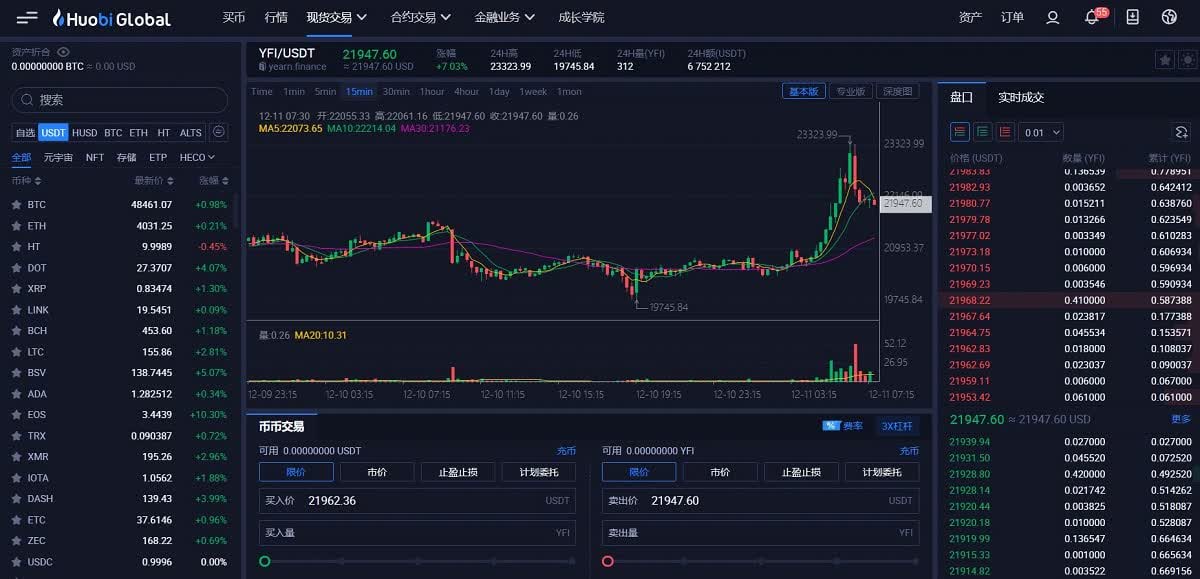
Task: Click the notification bell icon
Action: (1092, 18)
